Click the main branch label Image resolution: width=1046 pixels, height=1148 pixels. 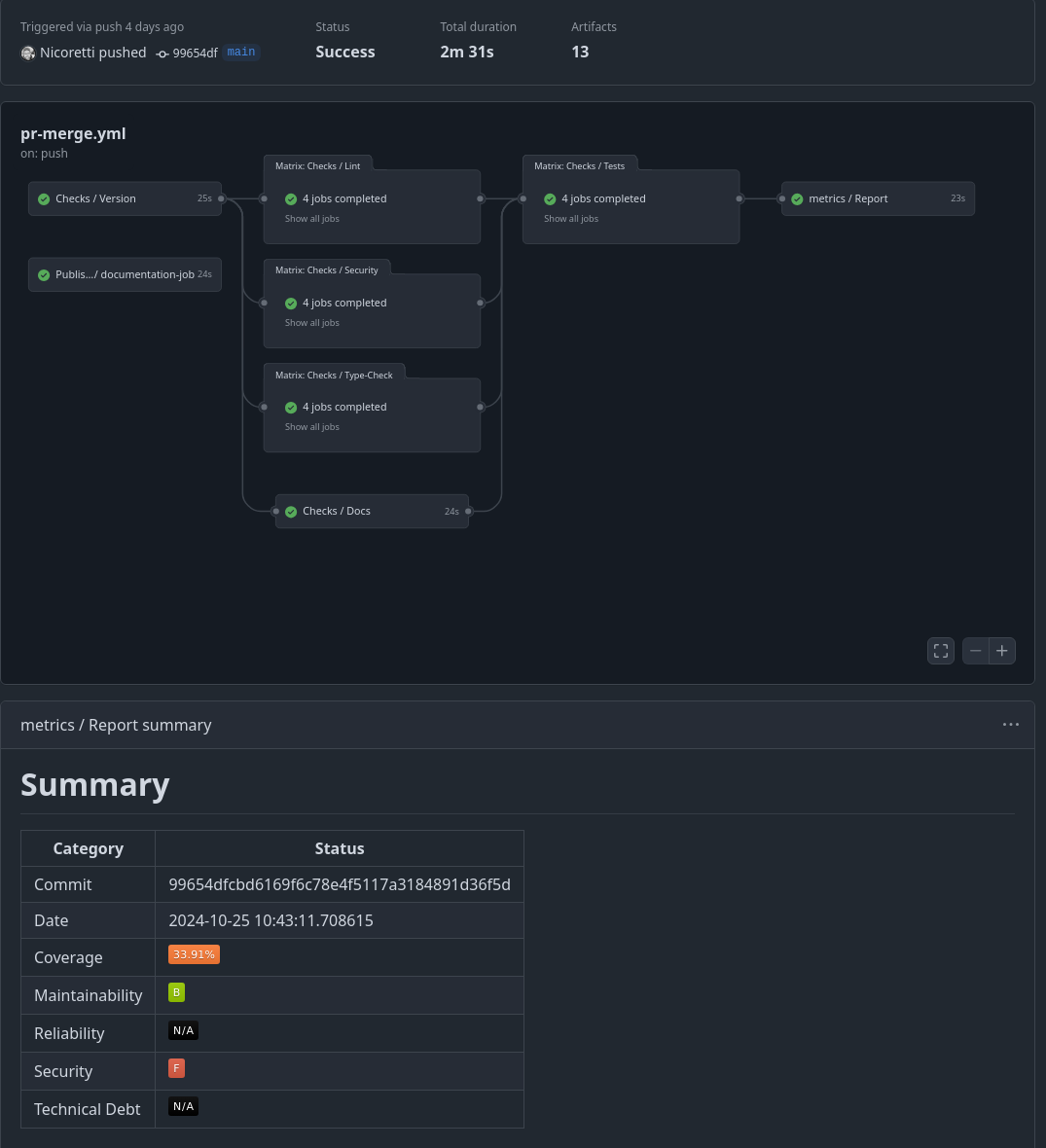[241, 52]
